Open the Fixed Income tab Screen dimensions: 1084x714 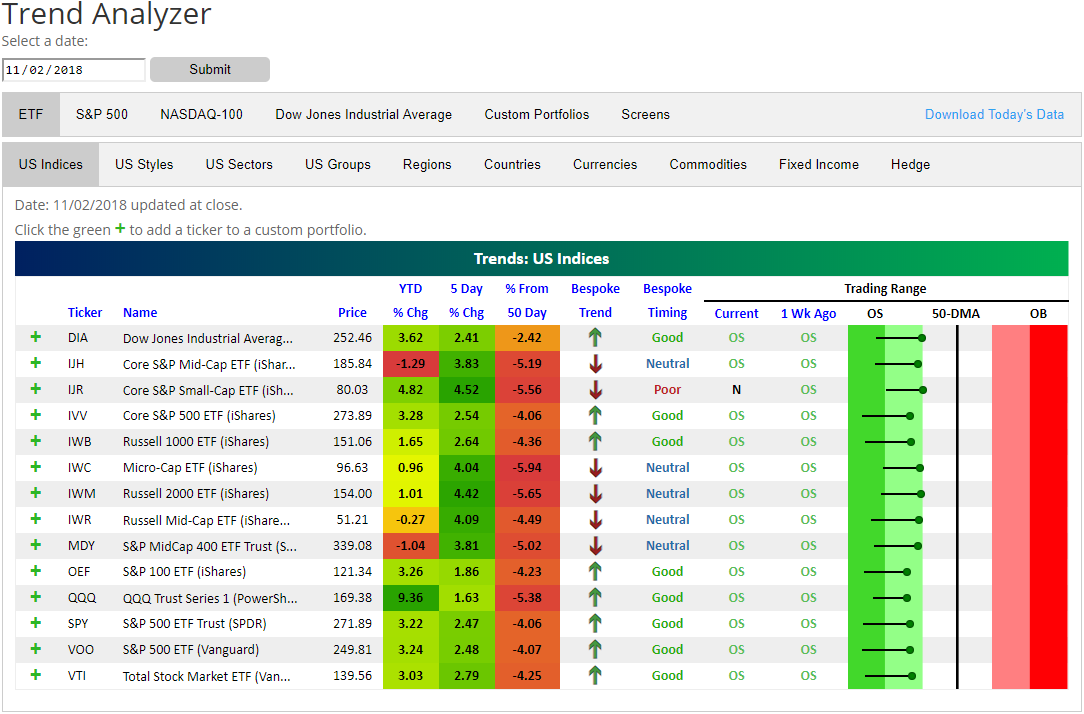(818, 164)
